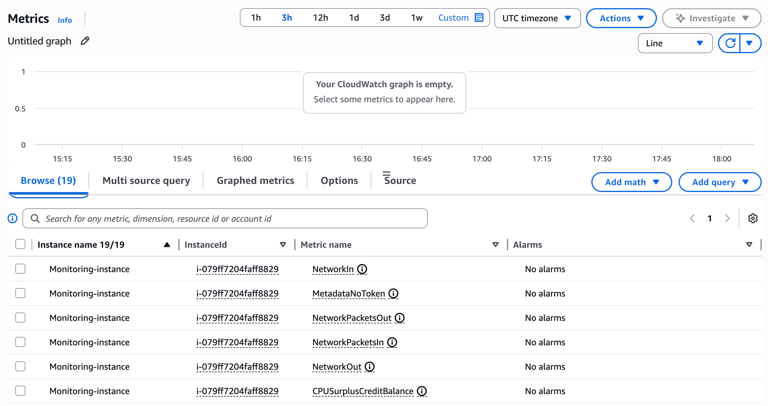Select the 12h time range
The image size is (768, 406).
(320, 18)
